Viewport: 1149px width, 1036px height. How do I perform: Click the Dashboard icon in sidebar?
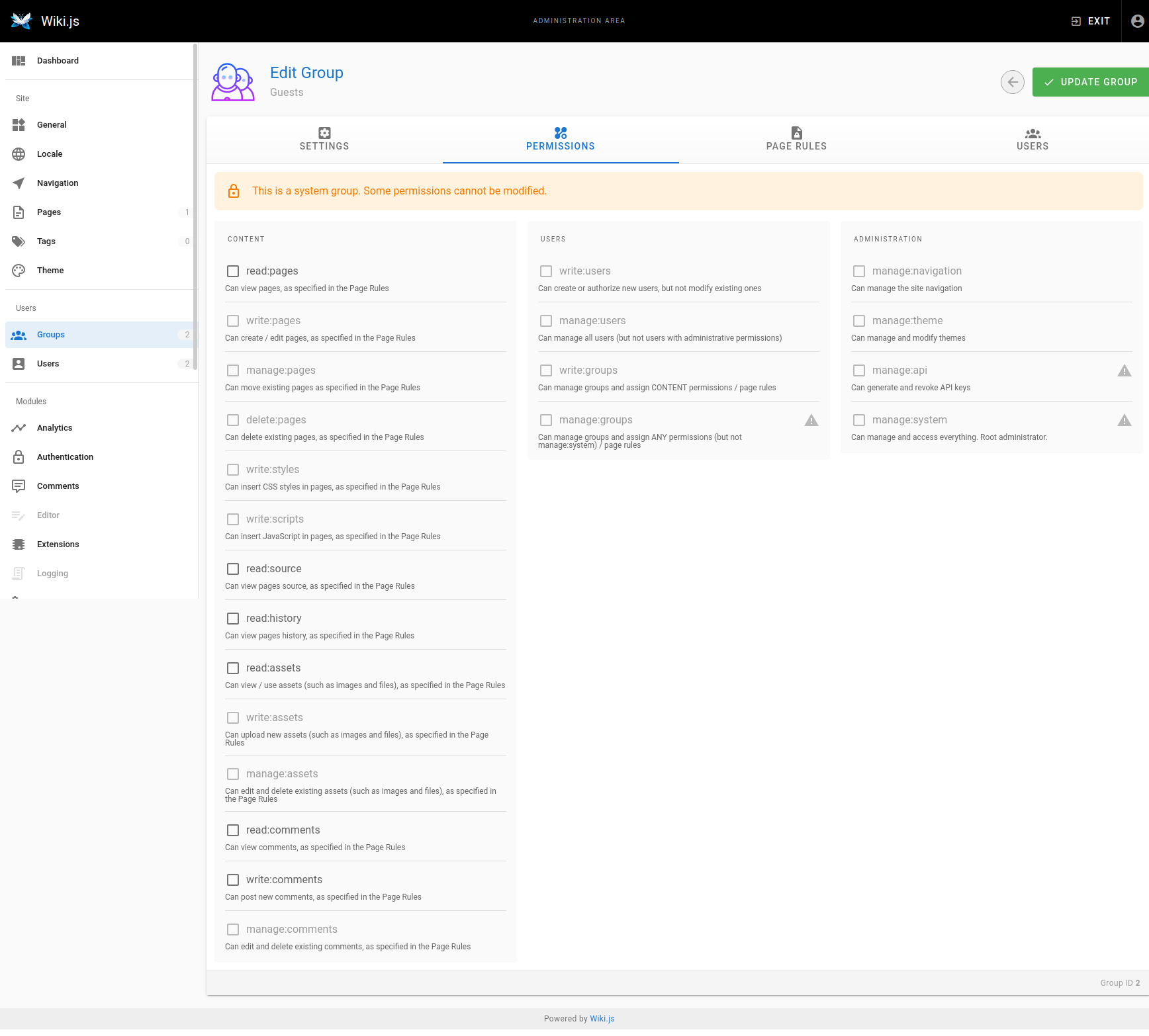click(19, 61)
